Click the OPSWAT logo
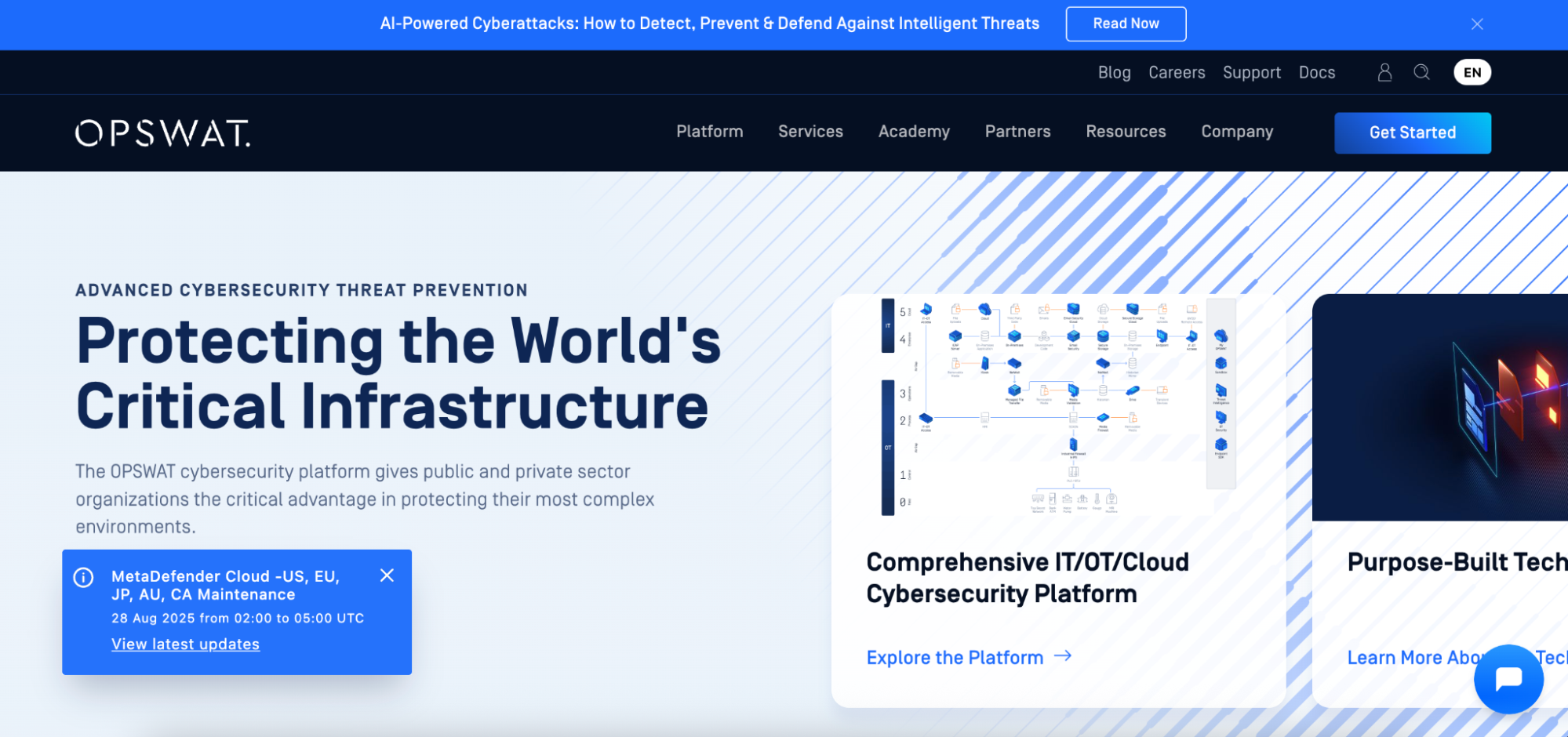Viewport: 1568px width, 737px height. pyautogui.click(x=163, y=133)
